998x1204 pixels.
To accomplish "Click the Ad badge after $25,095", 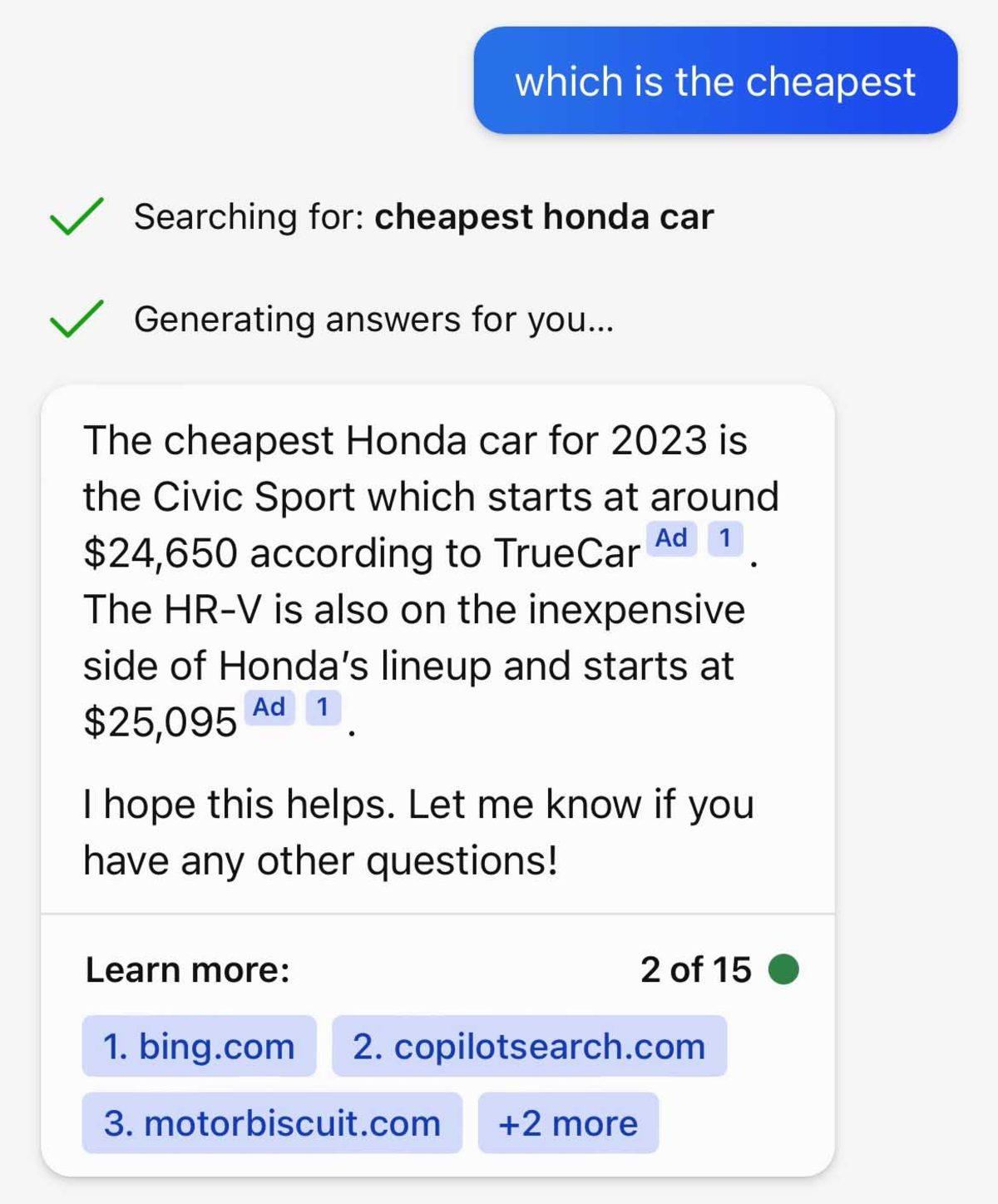I will pyautogui.click(x=269, y=707).
